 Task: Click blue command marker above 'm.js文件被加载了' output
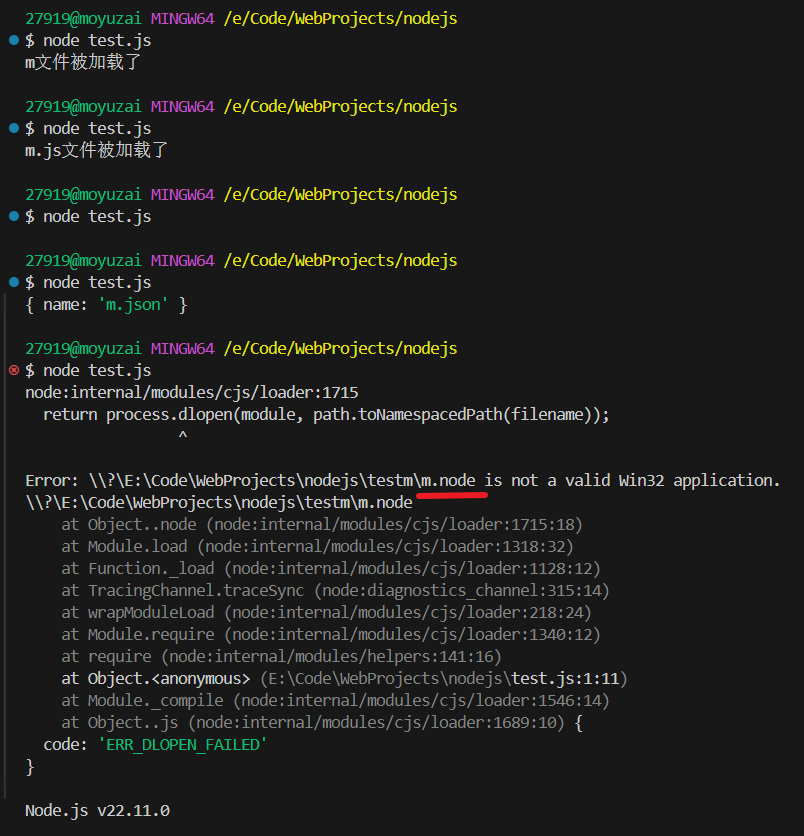14,128
